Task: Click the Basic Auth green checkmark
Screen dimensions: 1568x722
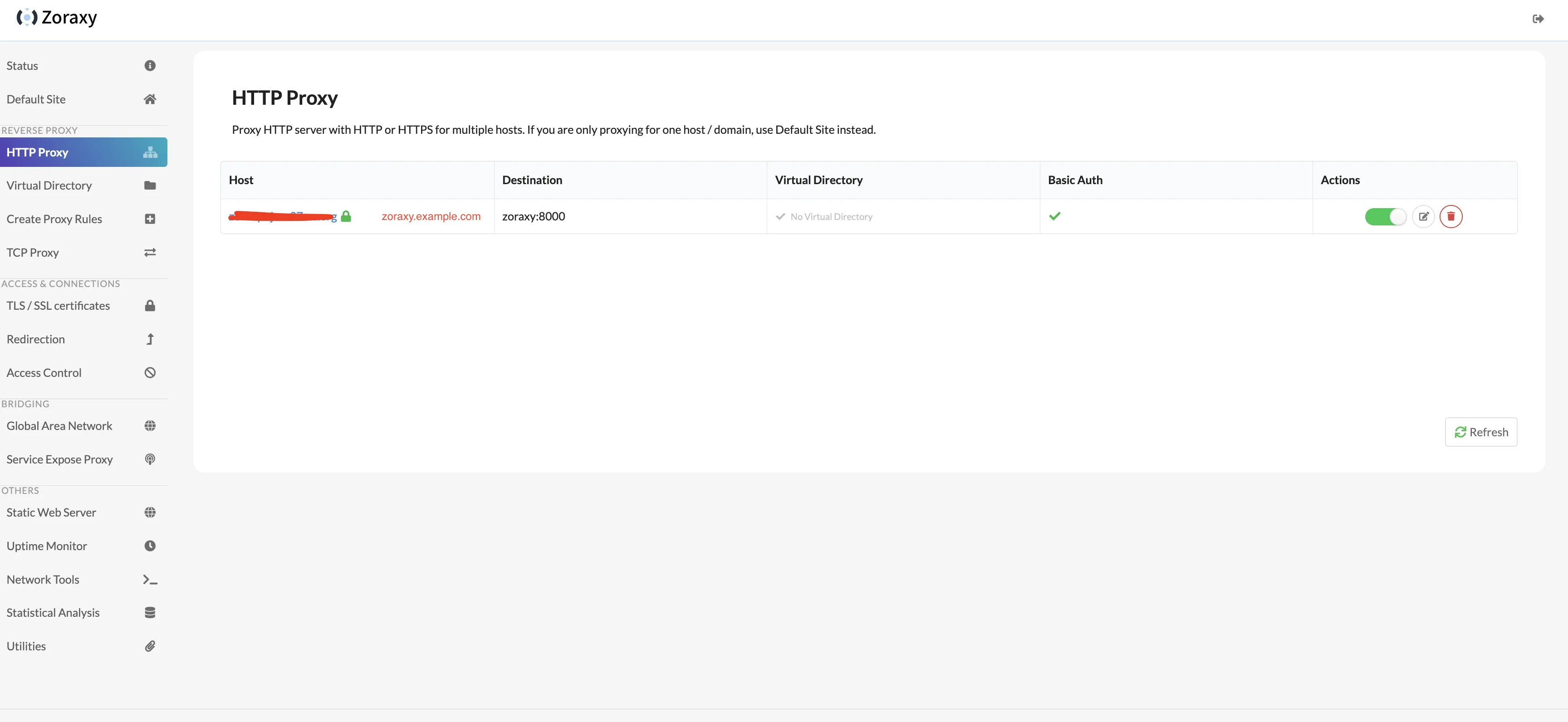Action: coord(1055,216)
